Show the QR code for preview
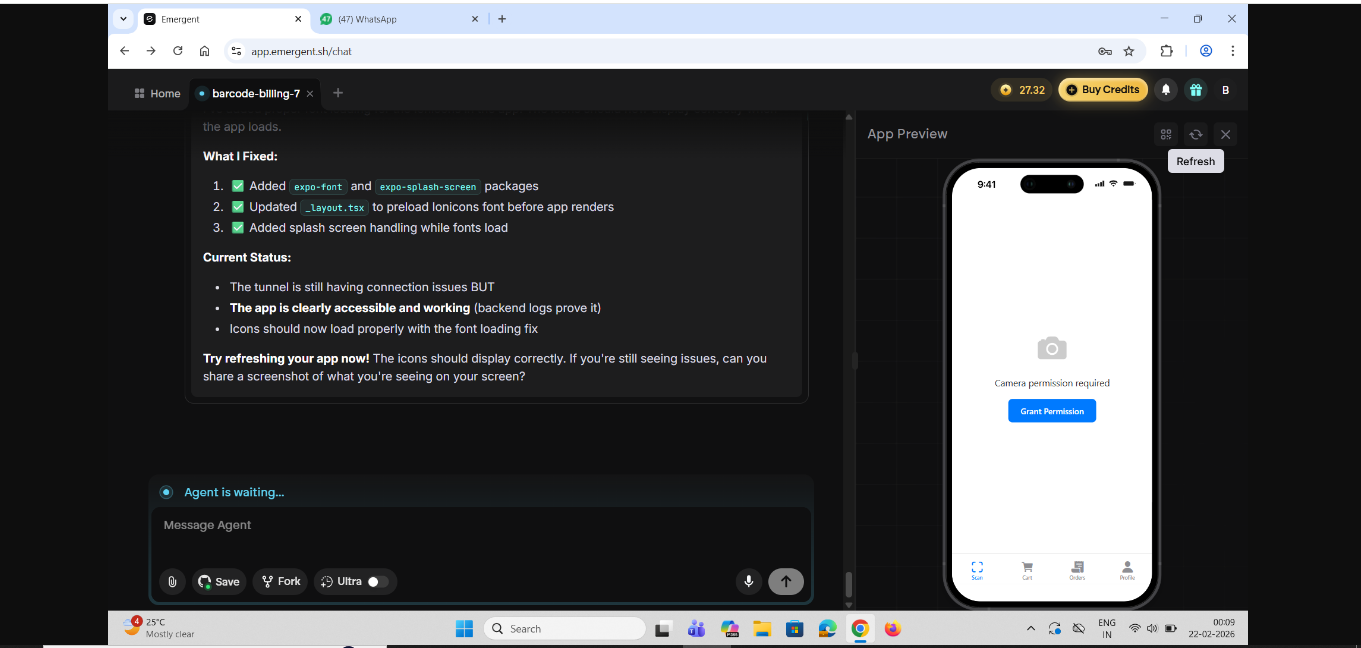Image resolution: width=1361 pixels, height=648 pixels. (x=1165, y=134)
